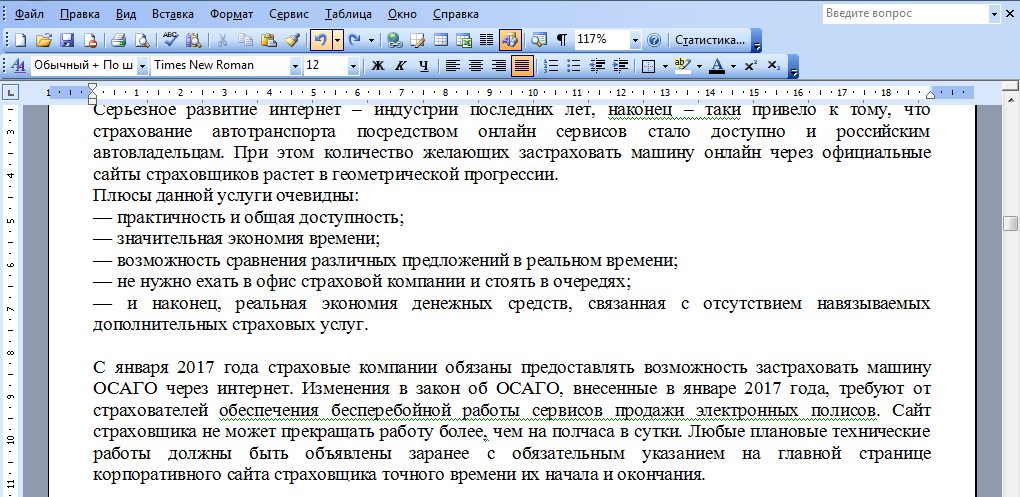1020x497 pixels.
Task: Toggle italic formatting (К)
Action: pos(401,66)
